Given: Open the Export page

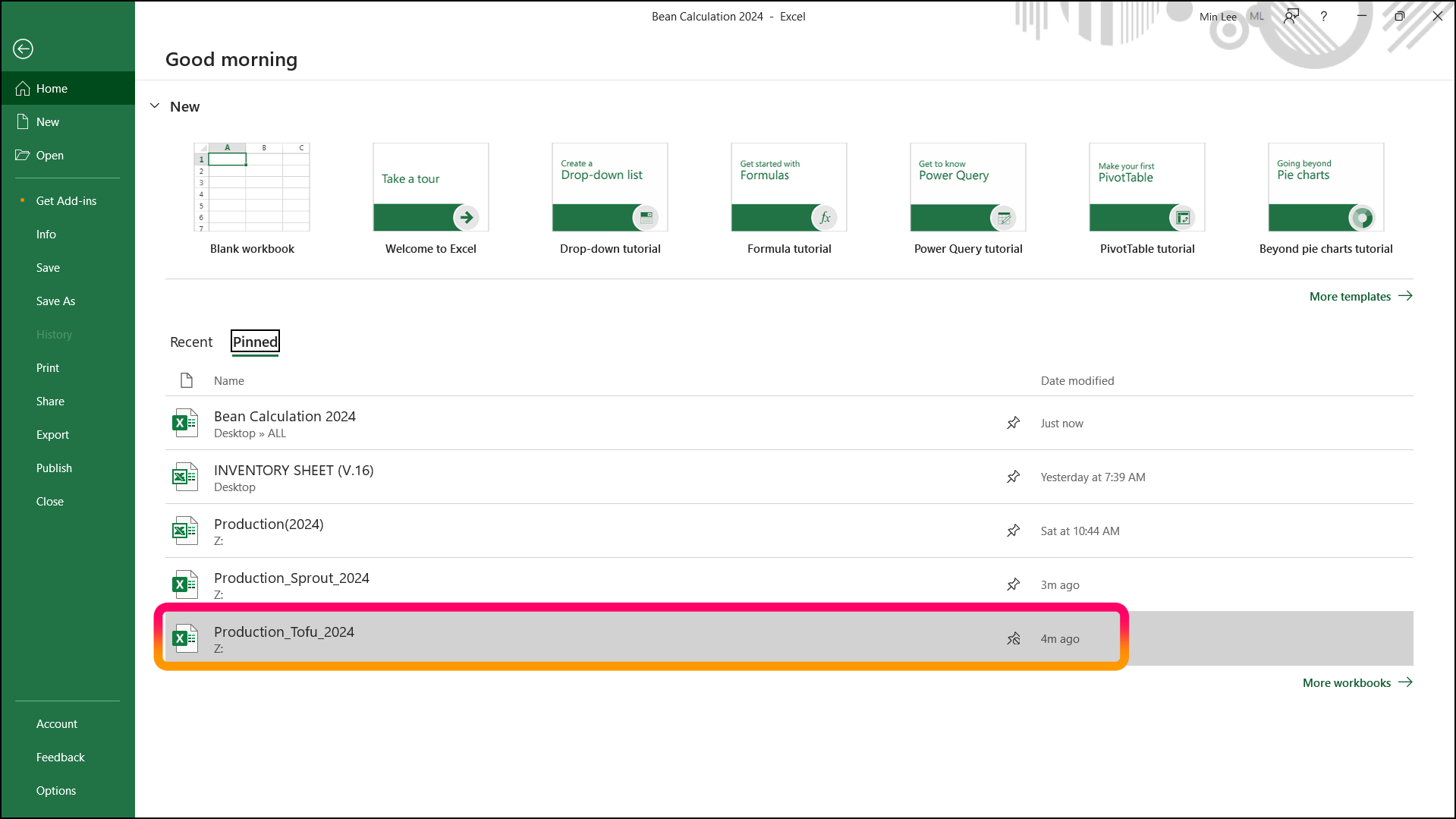Looking at the screenshot, I should tap(68, 434).
